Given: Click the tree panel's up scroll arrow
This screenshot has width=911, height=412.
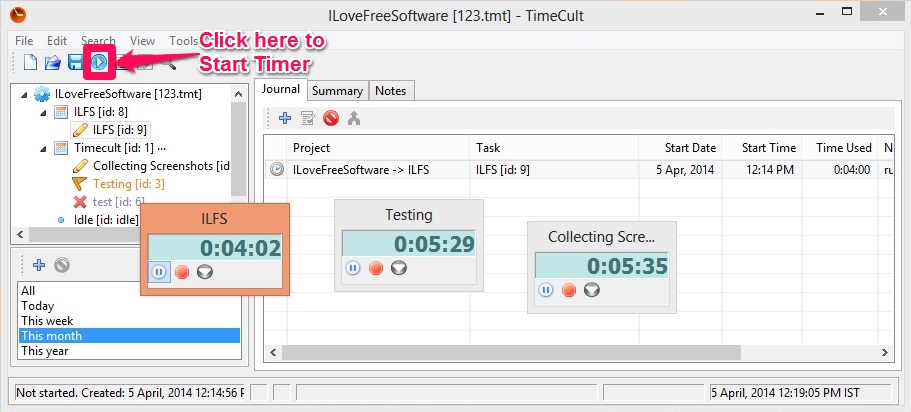Looking at the screenshot, I should pyautogui.click(x=238, y=94).
